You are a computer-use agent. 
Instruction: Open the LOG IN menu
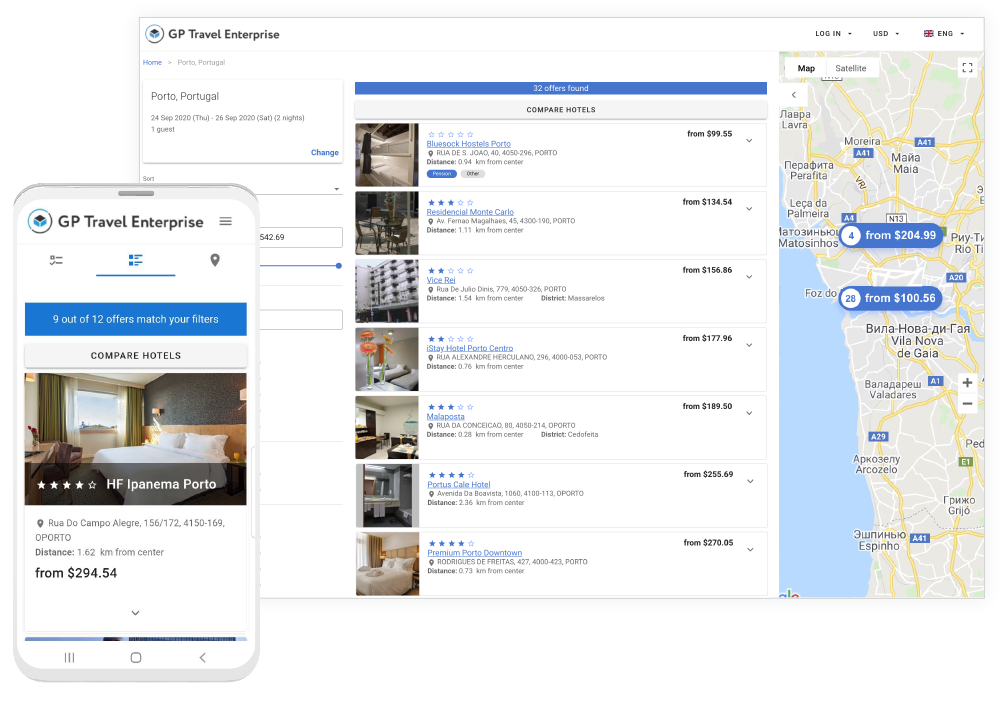tap(831, 33)
